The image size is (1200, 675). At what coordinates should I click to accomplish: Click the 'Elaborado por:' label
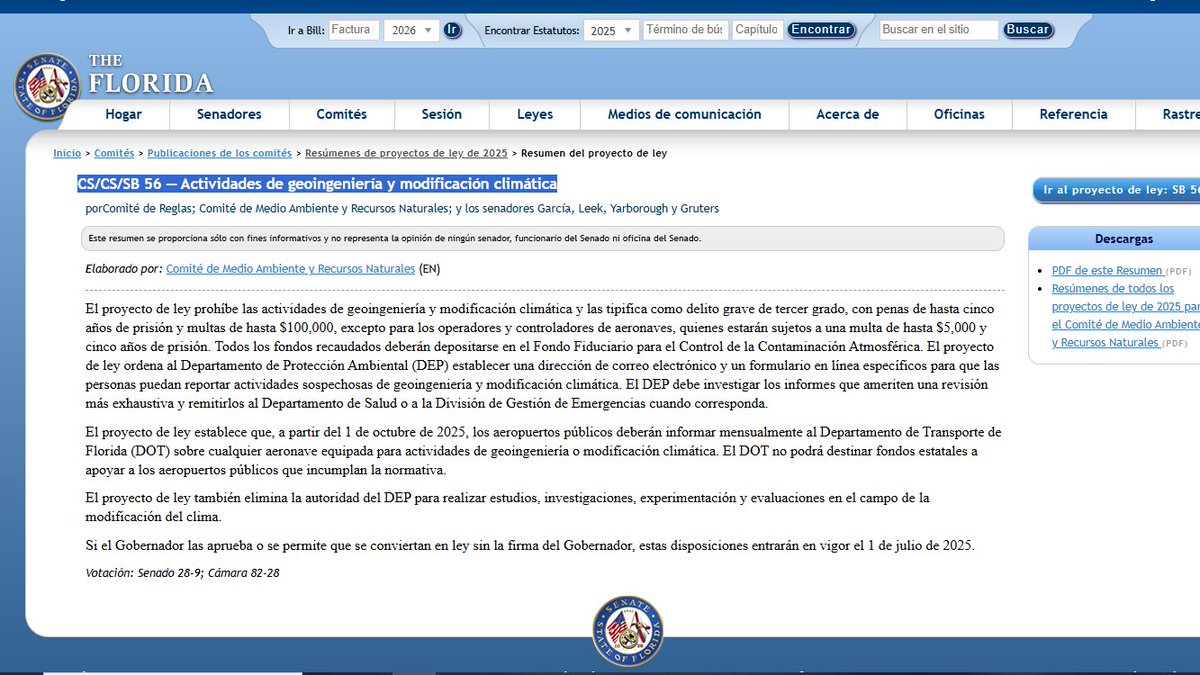click(124, 269)
